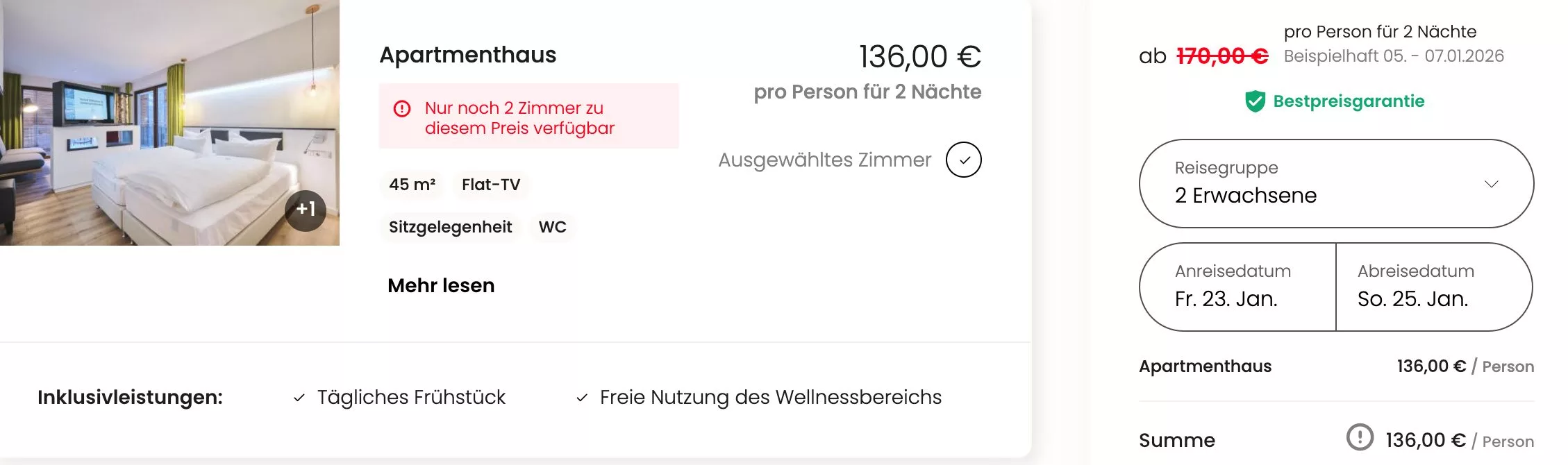
Task: Open the Reisegruppe dropdown chevron
Action: tap(1491, 184)
